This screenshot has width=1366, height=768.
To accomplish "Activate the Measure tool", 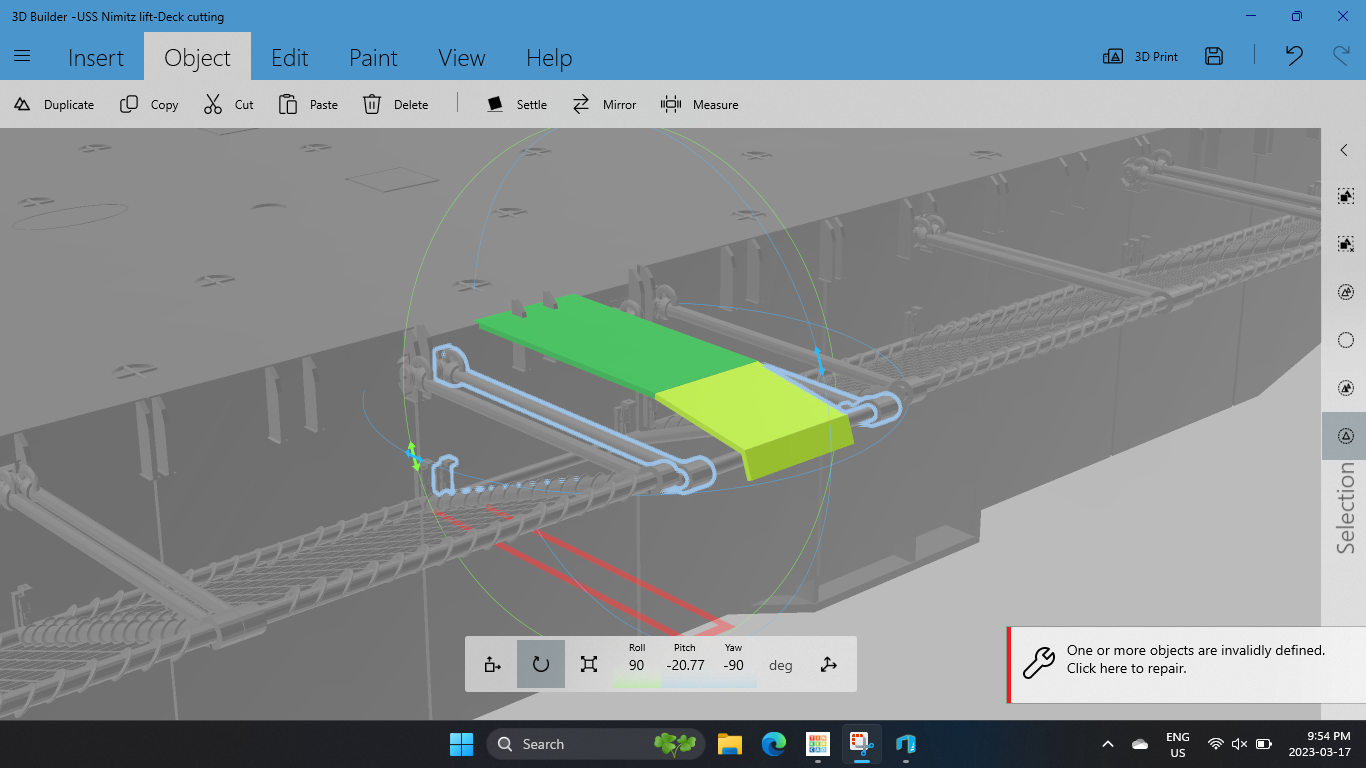I will point(700,104).
